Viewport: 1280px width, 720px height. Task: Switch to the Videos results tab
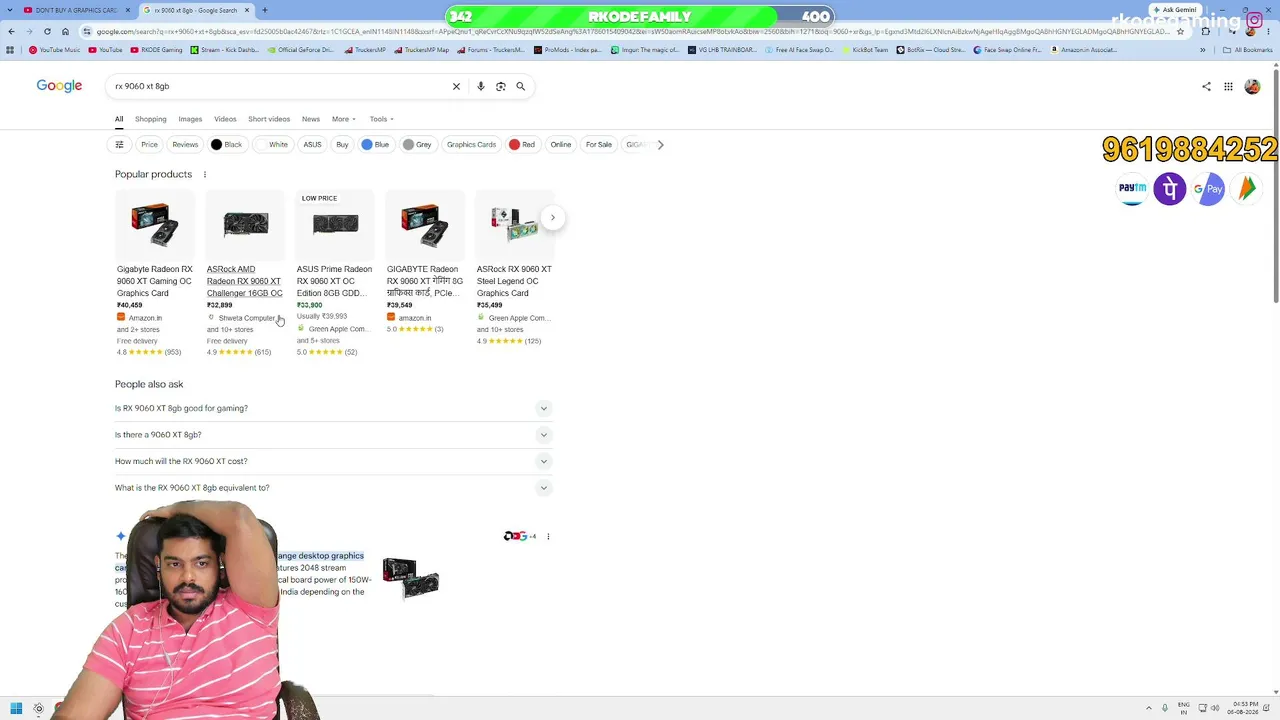click(225, 119)
